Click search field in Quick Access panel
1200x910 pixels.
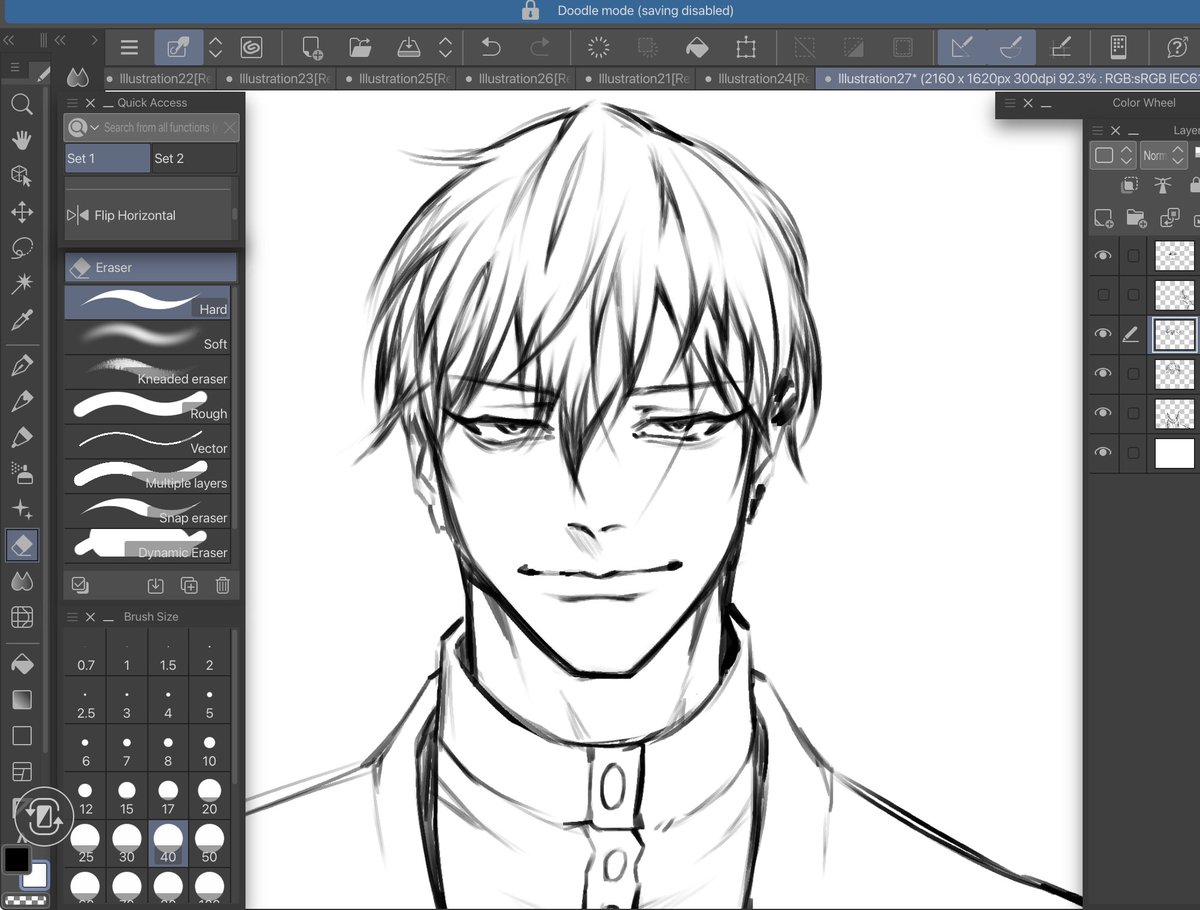pos(152,128)
